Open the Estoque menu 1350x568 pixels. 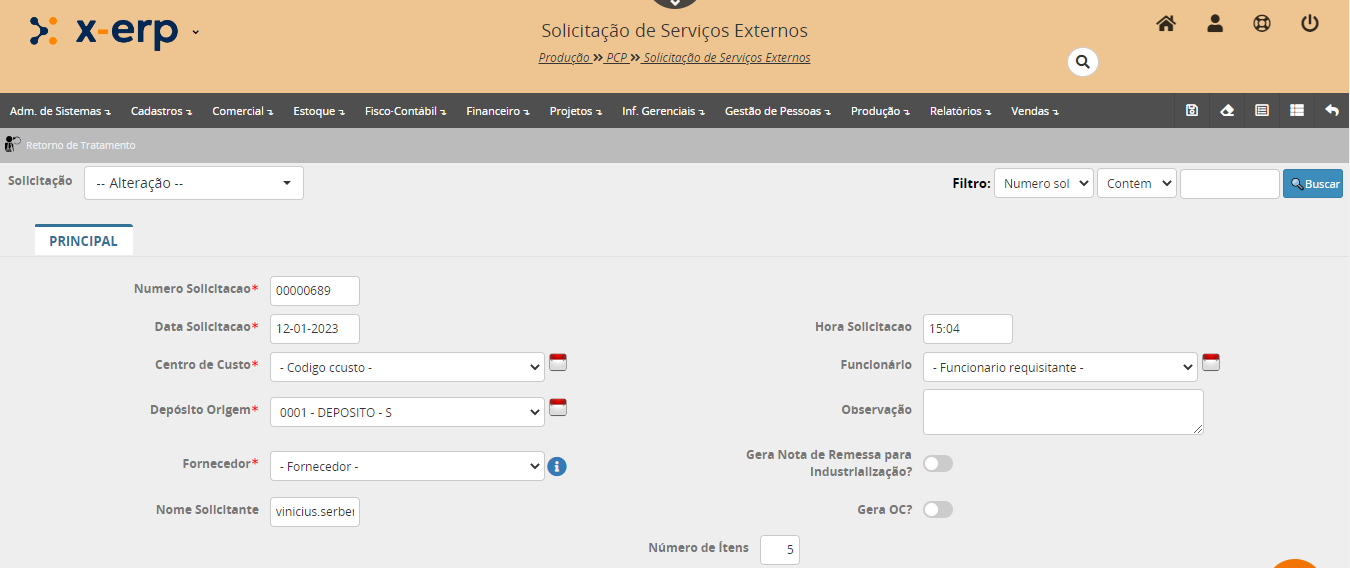[x=318, y=111]
